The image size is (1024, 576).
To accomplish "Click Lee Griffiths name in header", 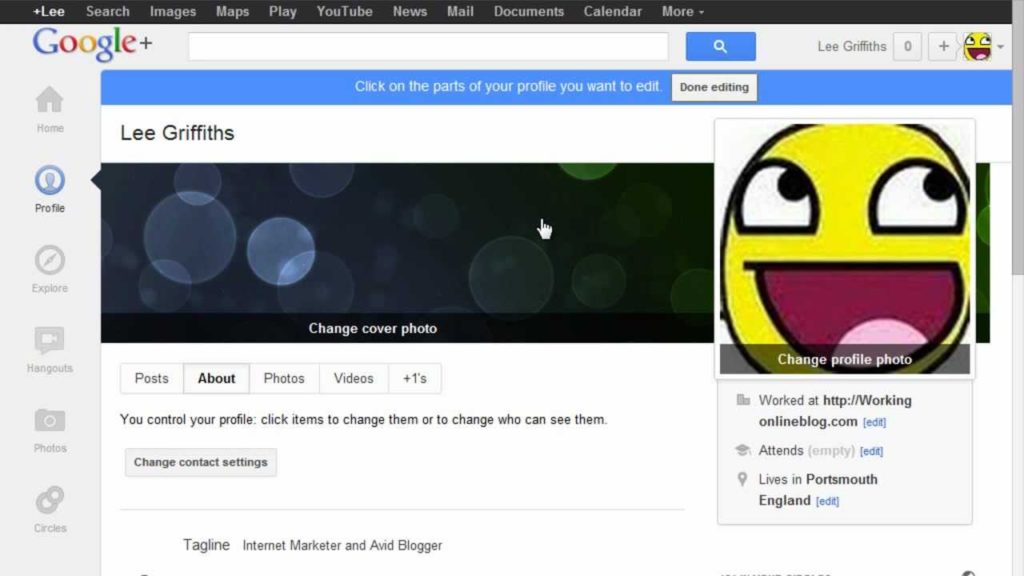I will click(x=852, y=46).
